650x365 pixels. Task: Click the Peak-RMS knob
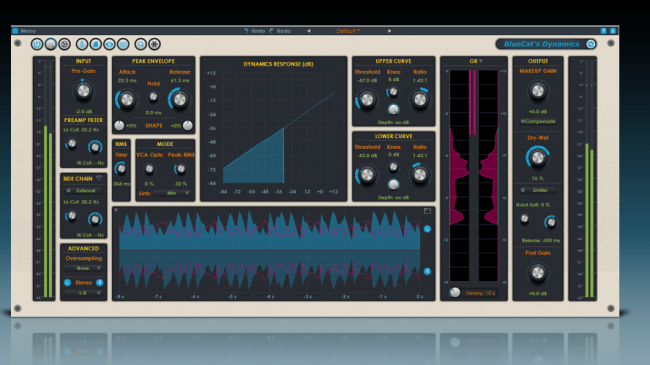[x=180, y=169]
